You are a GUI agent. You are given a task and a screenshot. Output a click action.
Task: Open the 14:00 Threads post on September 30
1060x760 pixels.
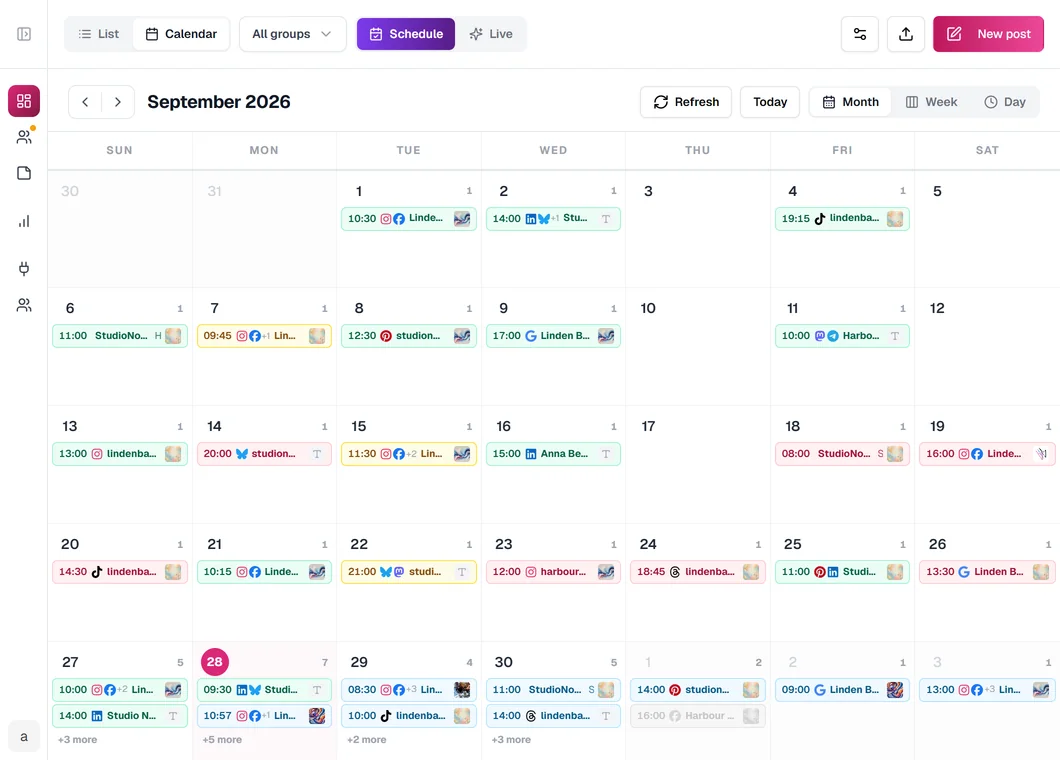(x=553, y=715)
